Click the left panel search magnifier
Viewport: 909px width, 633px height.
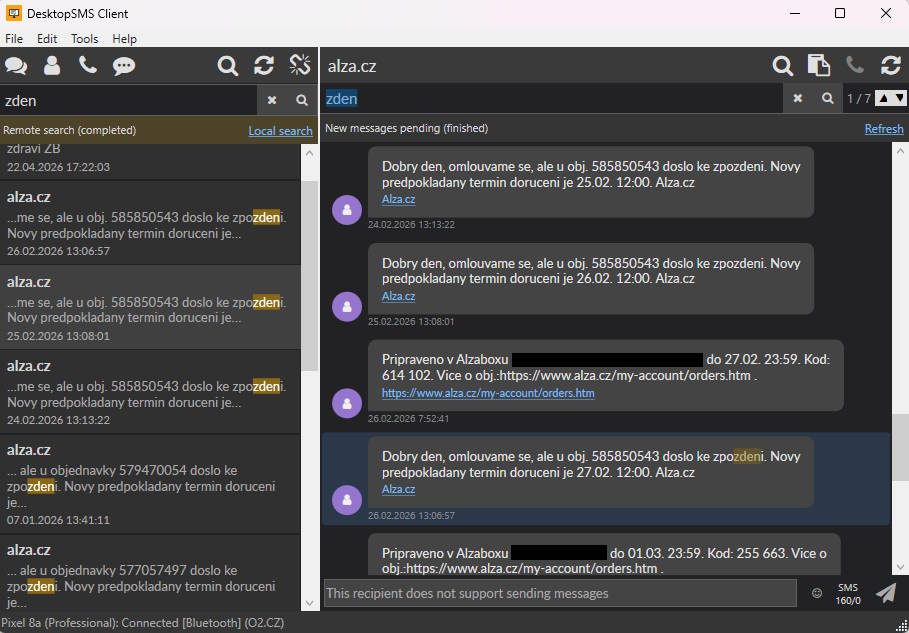pos(227,66)
